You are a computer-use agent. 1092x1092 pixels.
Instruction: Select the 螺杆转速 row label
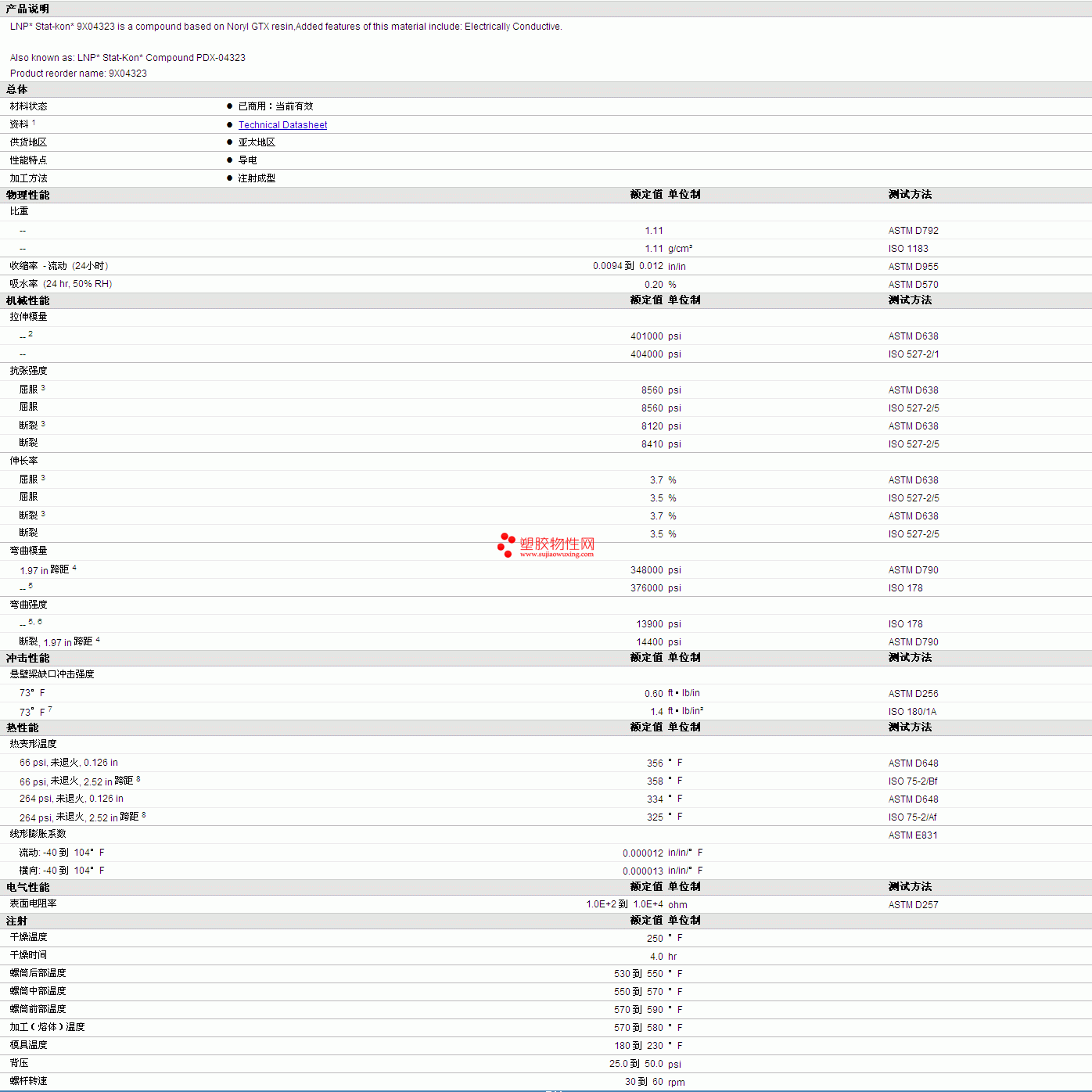tap(28, 1081)
